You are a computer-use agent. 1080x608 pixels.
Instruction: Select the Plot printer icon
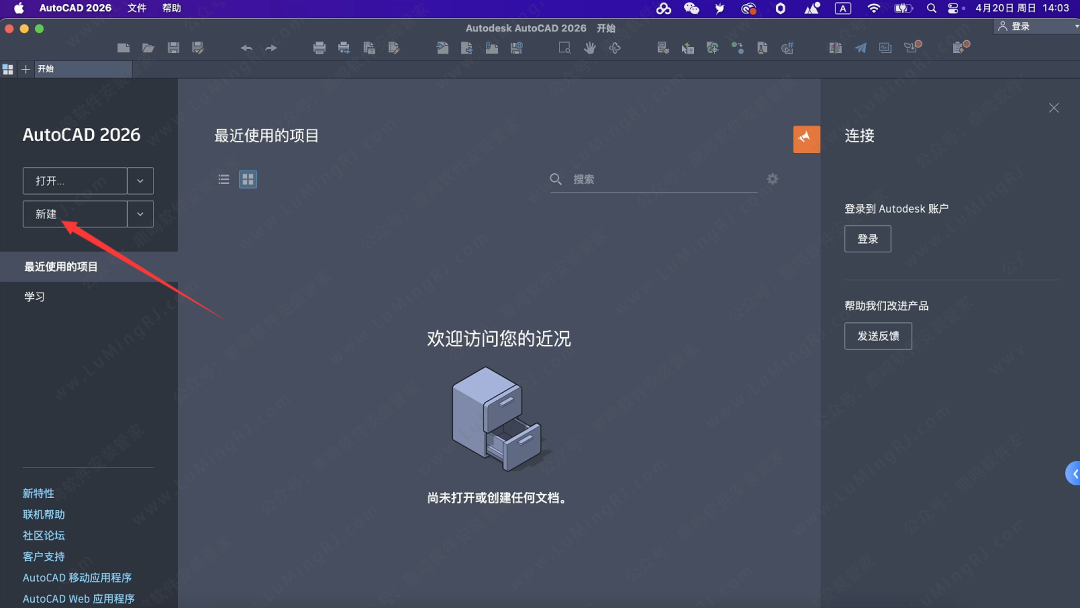[319, 47]
